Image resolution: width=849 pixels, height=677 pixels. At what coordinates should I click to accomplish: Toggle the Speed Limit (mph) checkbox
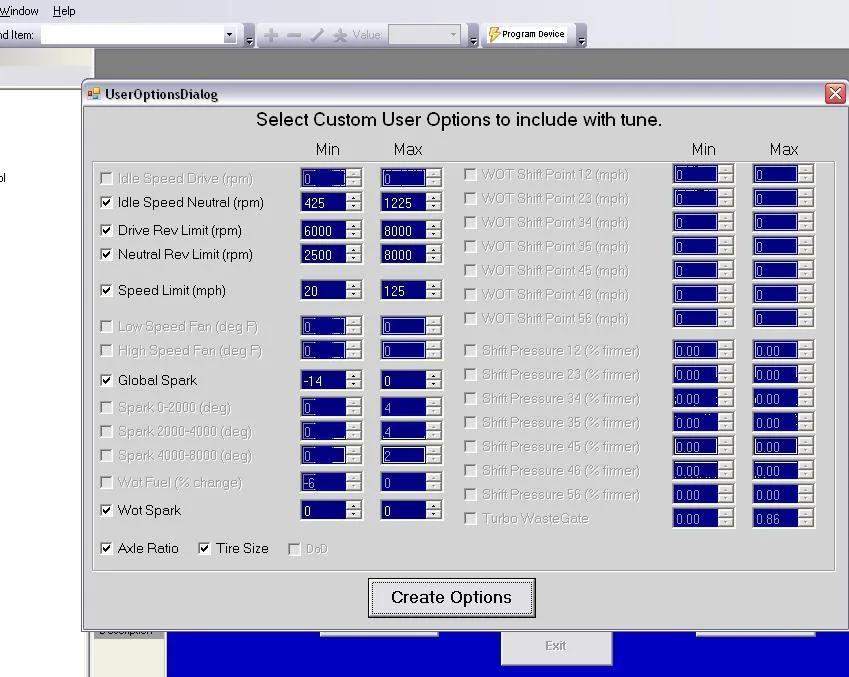point(106,291)
